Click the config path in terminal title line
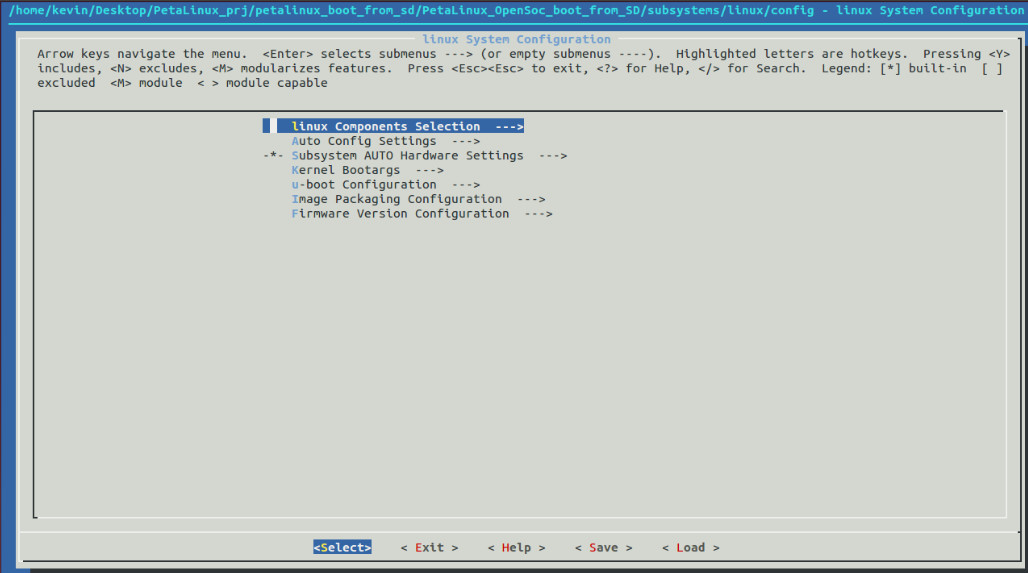1028x573 pixels. 411,10
